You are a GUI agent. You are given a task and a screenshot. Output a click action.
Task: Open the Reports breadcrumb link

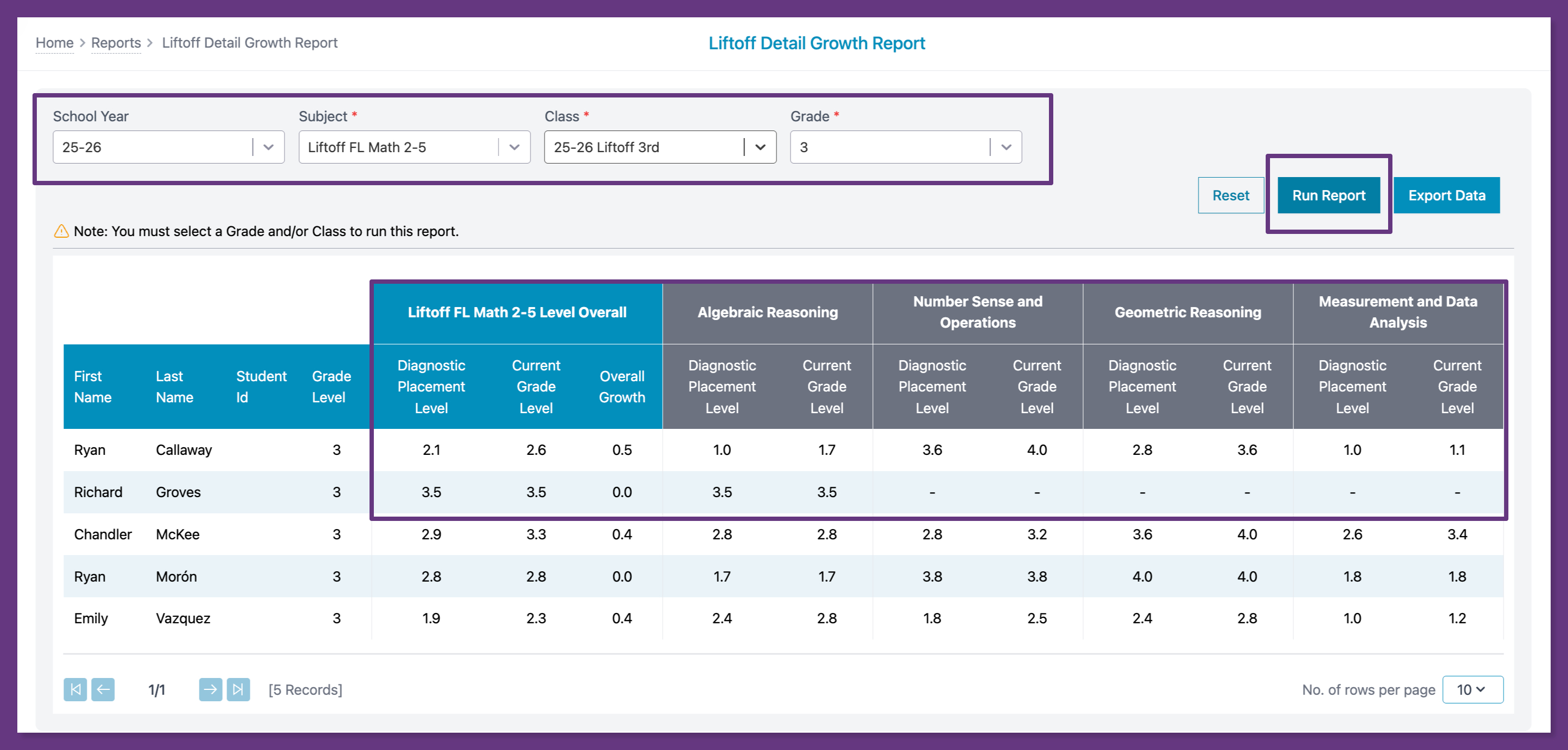coord(115,43)
